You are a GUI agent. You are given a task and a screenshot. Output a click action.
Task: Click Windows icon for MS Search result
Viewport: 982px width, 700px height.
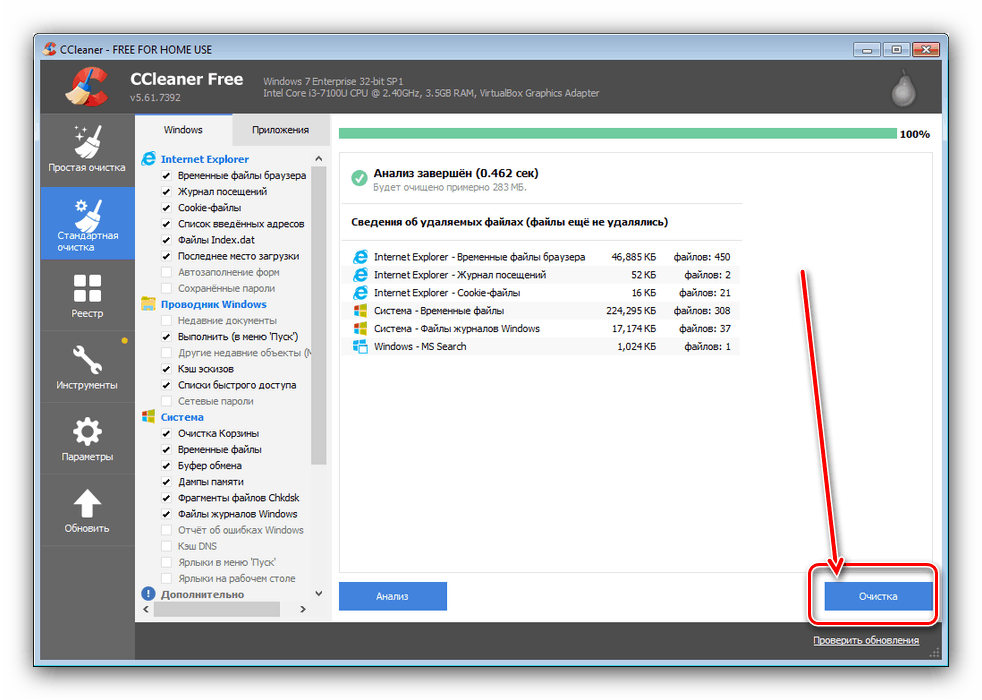[x=360, y=346]
